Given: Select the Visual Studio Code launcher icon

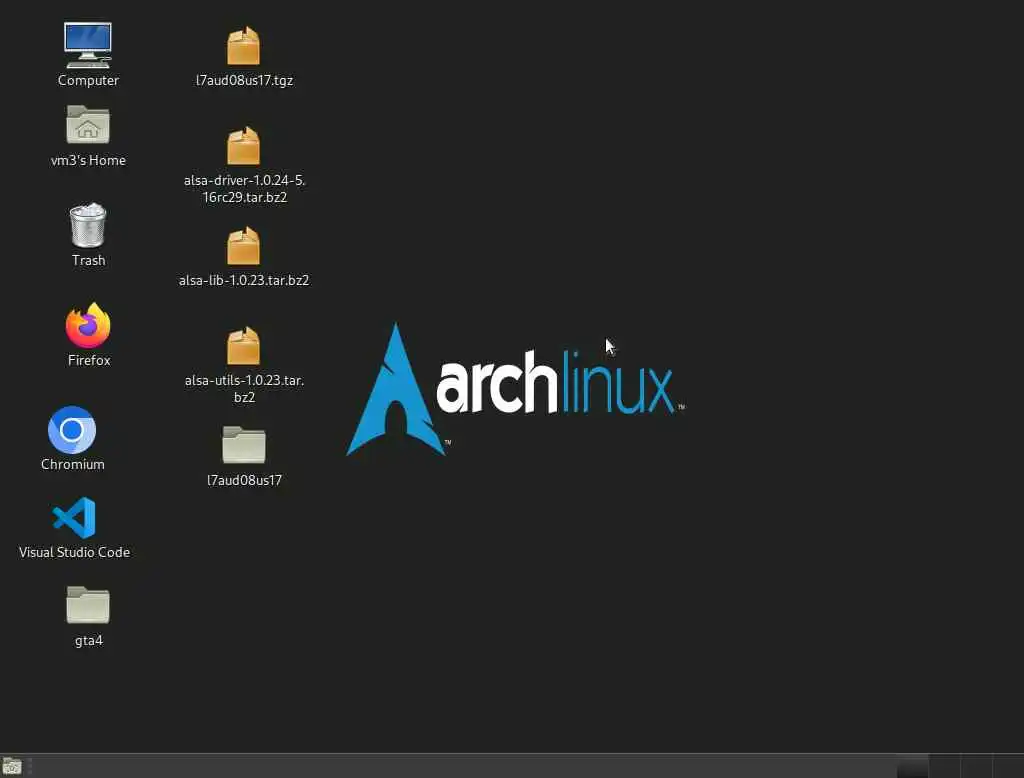Looking at the screenshot, I should (74, 518).
